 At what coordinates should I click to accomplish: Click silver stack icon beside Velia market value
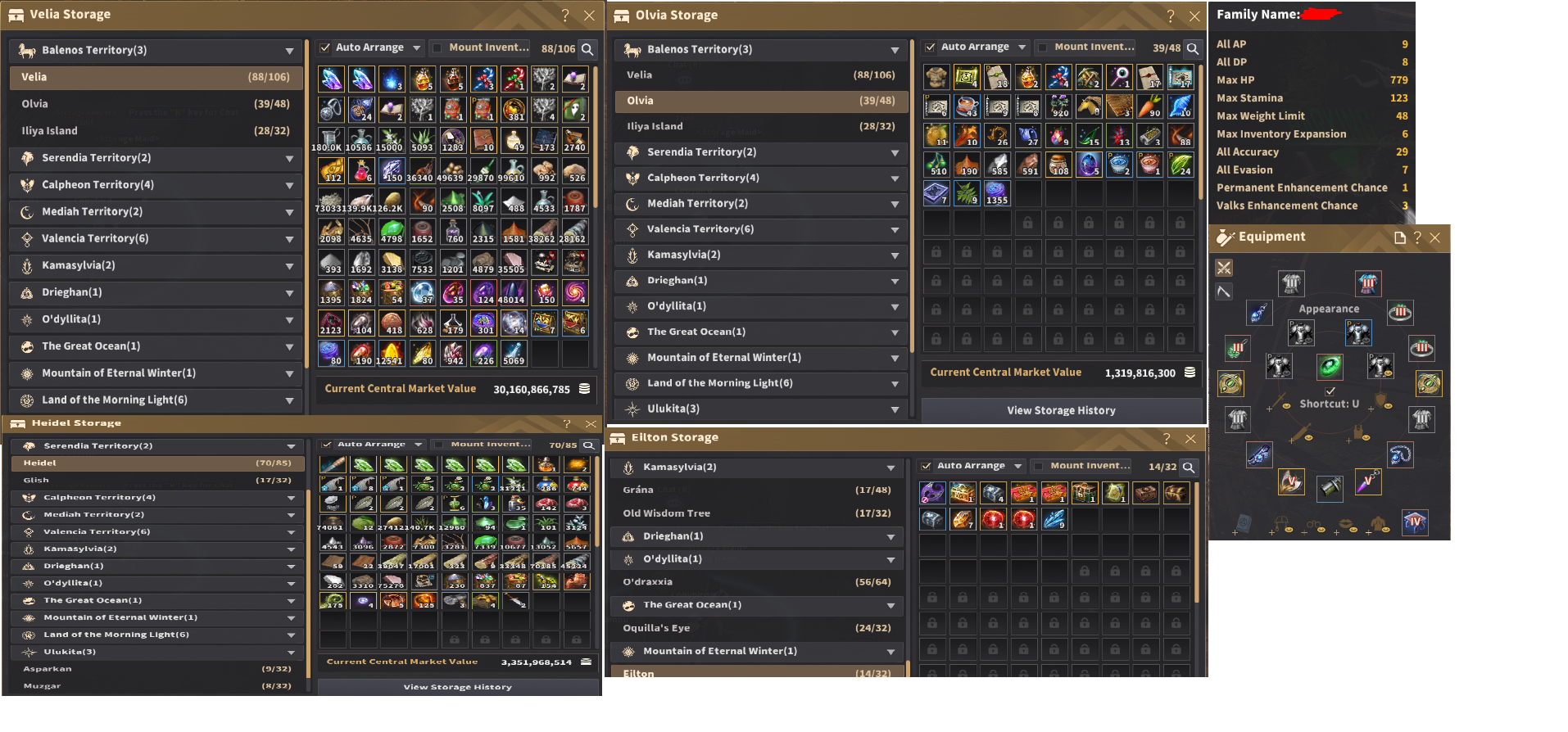click(585, 389)
